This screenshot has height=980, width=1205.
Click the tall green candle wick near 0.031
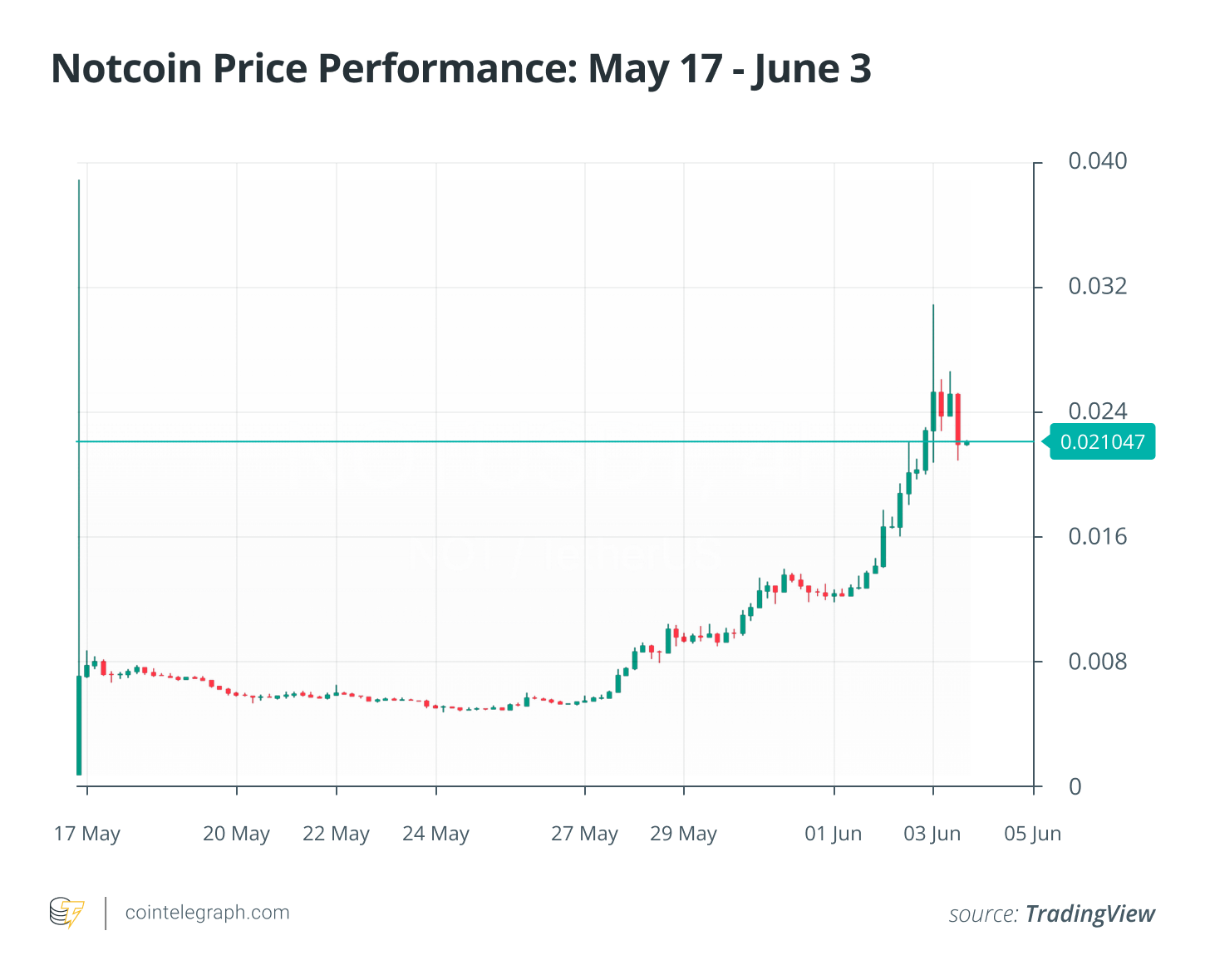pos(933,347)
